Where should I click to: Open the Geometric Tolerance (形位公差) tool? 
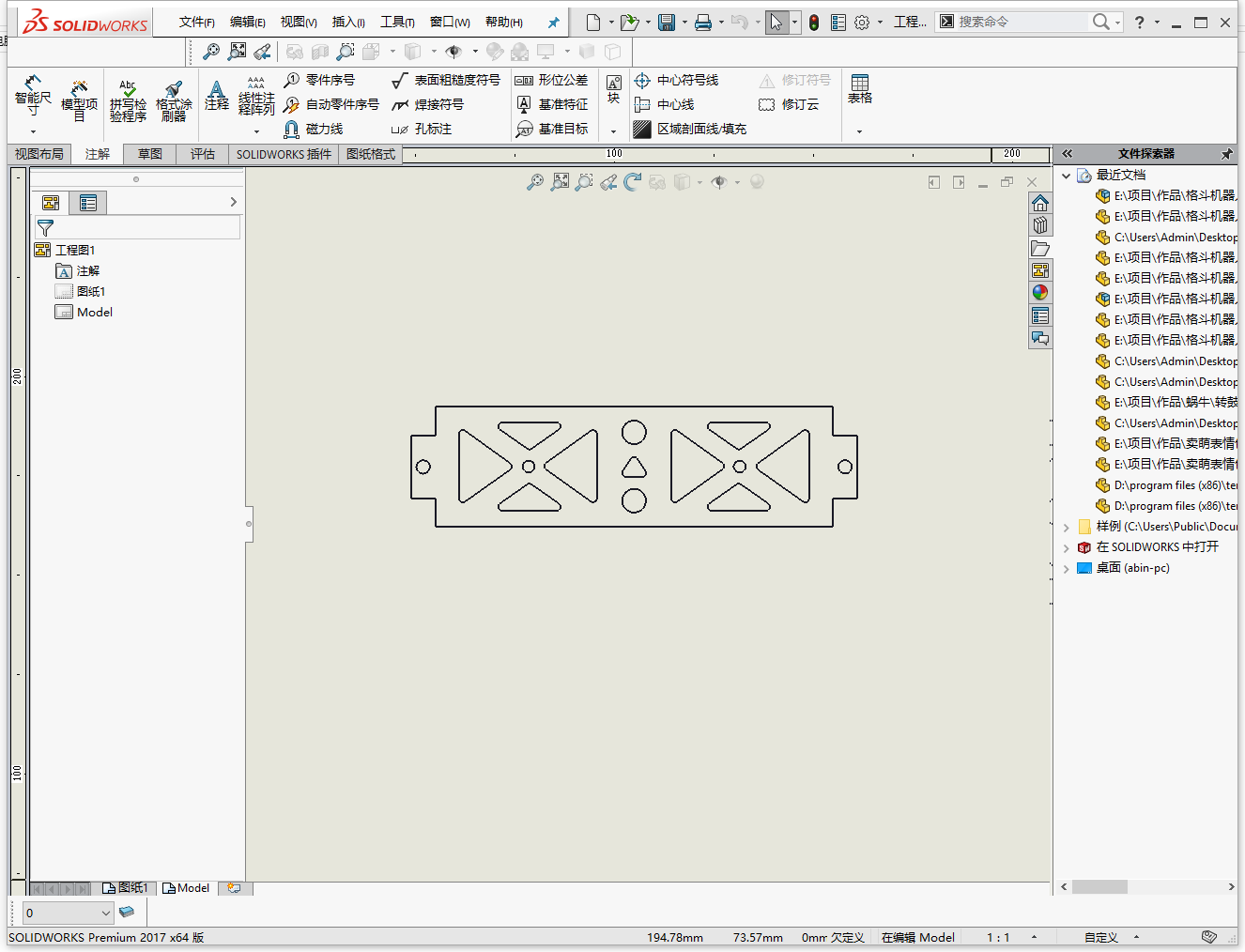coord(551,81)
